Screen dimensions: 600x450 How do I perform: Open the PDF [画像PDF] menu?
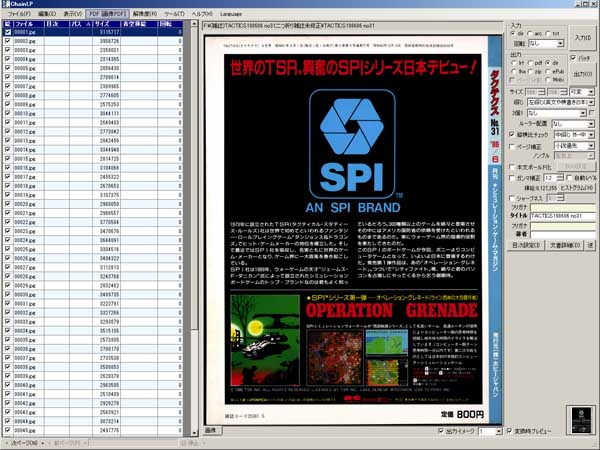[107, 14]
